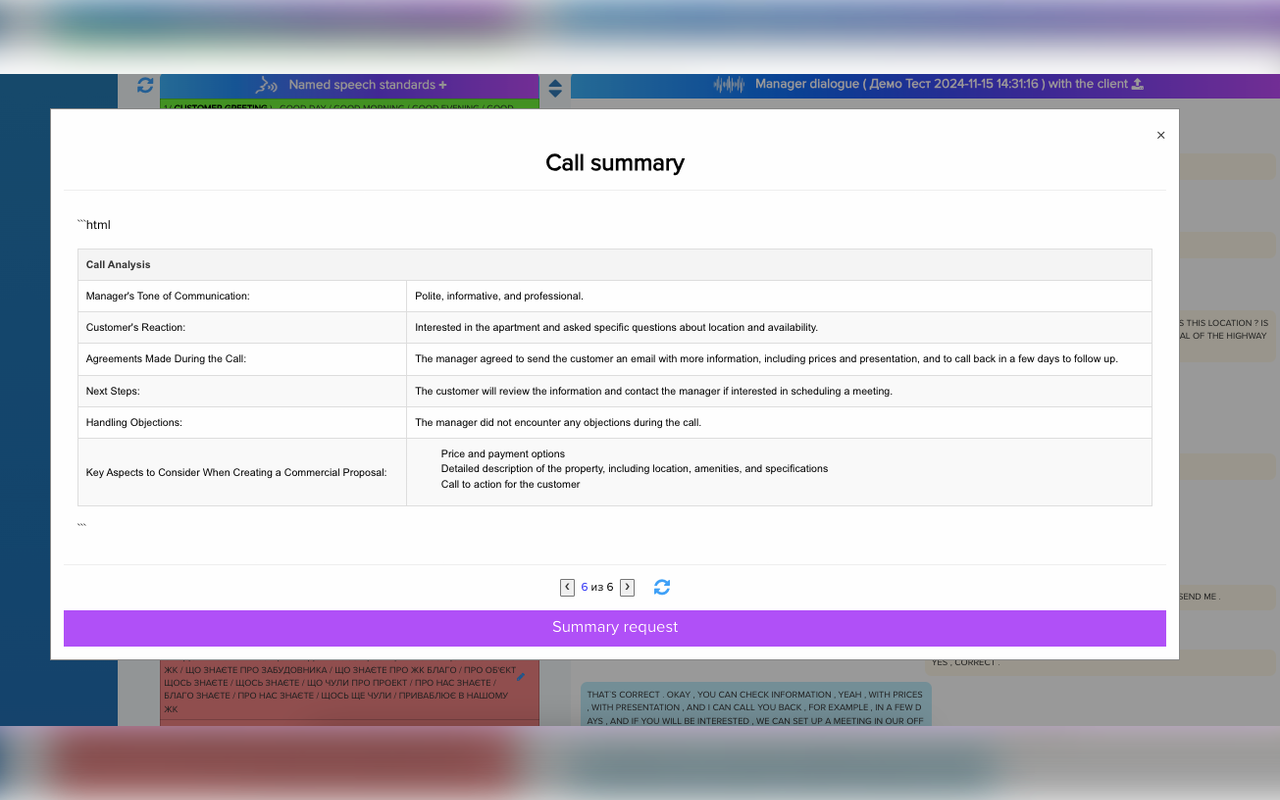Select 'Detailed description of the property' item
1280x800 pixels.
(x=634, y=468)
